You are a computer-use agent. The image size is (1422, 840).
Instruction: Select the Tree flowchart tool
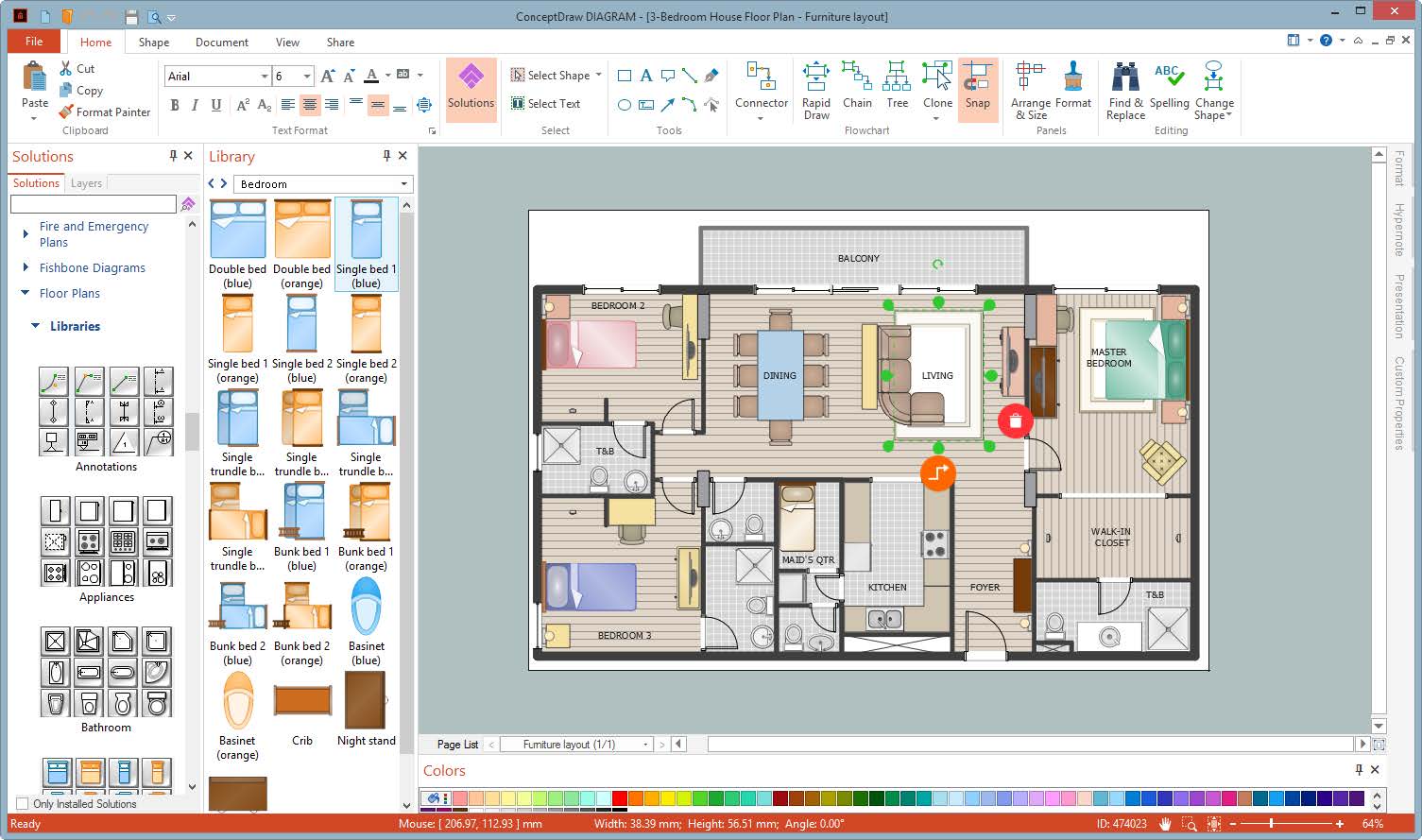point(897,90)
